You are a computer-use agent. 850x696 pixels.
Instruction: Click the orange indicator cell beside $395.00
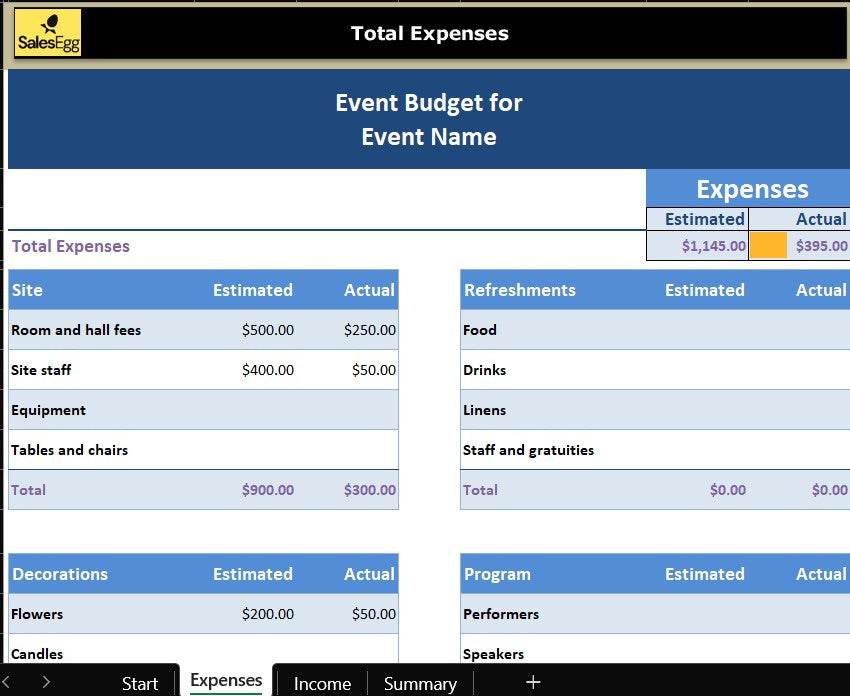pyautogui.click(x=769, y=246)
